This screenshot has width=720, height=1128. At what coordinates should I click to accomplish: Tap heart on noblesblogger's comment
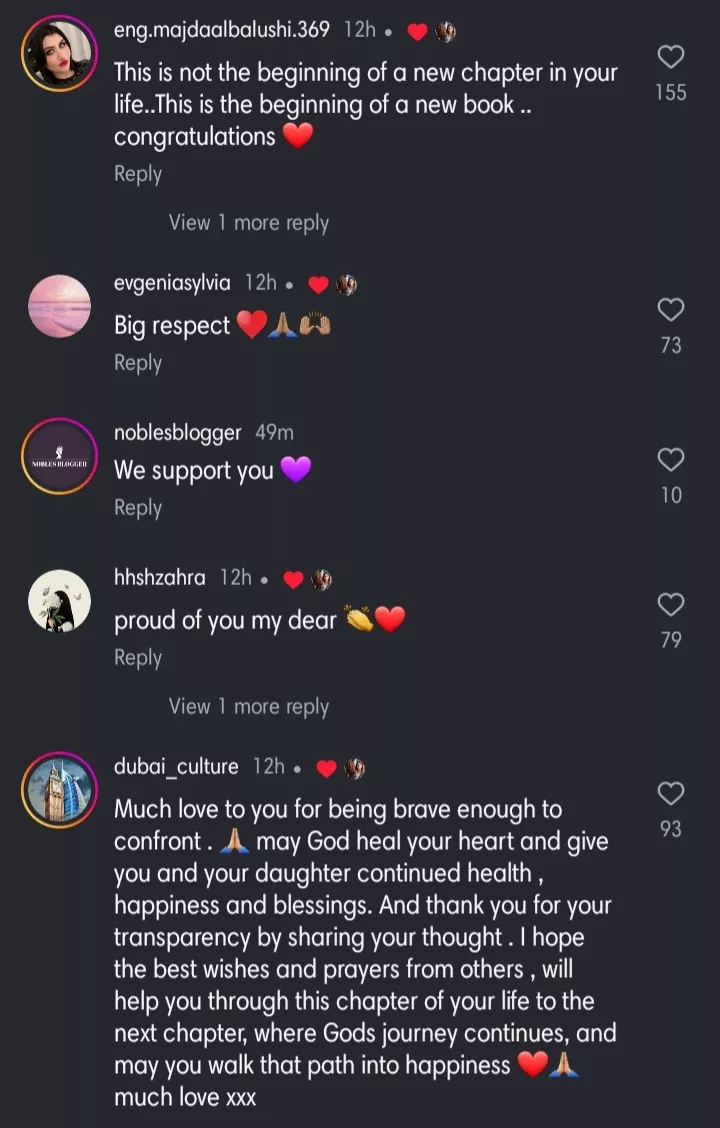click(x=670, y=460)
